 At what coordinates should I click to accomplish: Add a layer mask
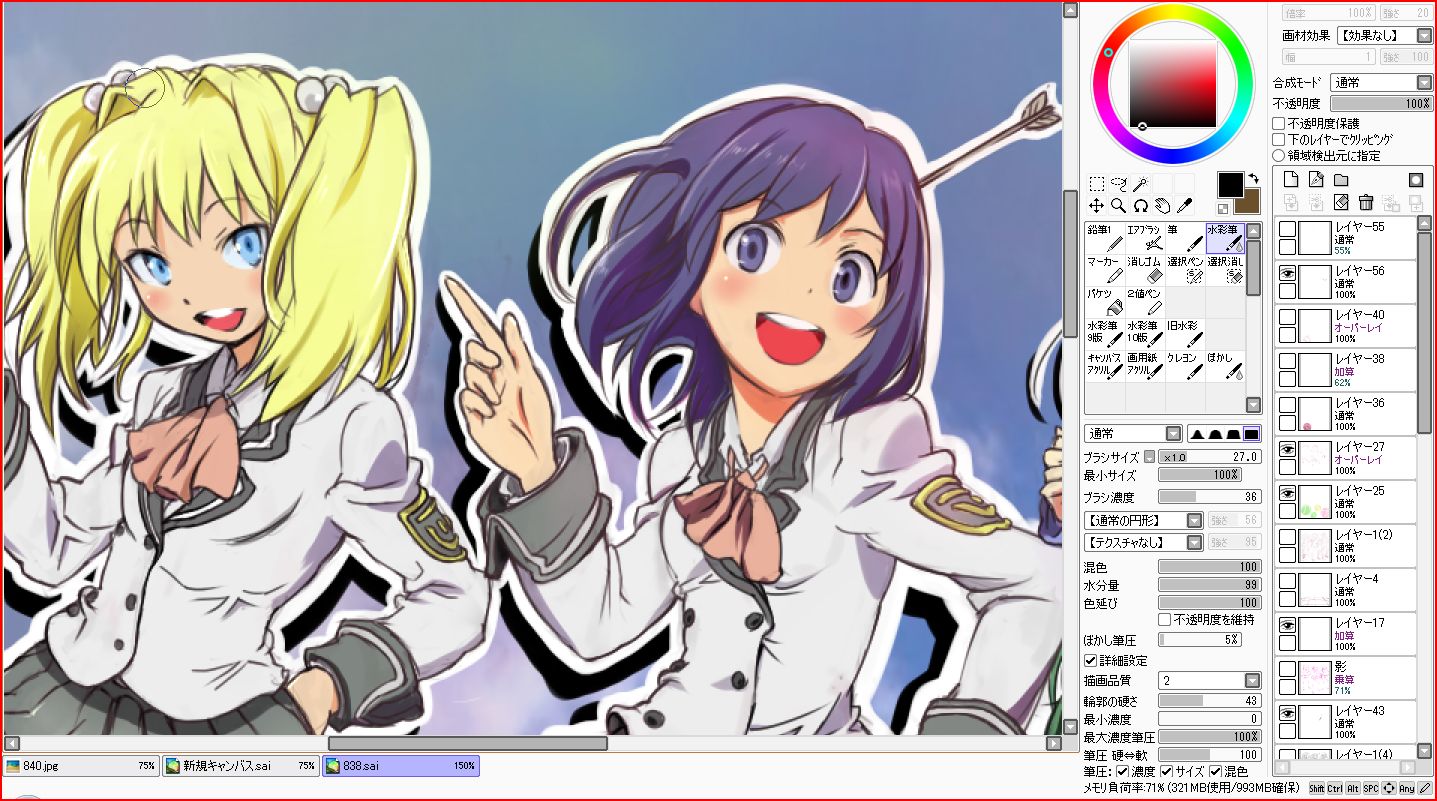point(1415,180)
